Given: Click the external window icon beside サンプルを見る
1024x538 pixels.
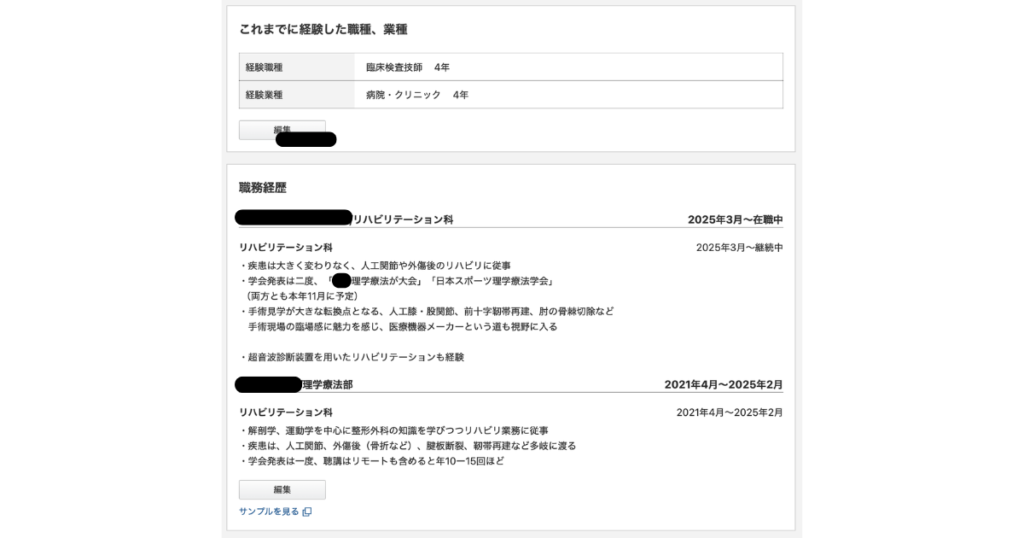Looking at the screenshot, I should (x=307, y=512).
